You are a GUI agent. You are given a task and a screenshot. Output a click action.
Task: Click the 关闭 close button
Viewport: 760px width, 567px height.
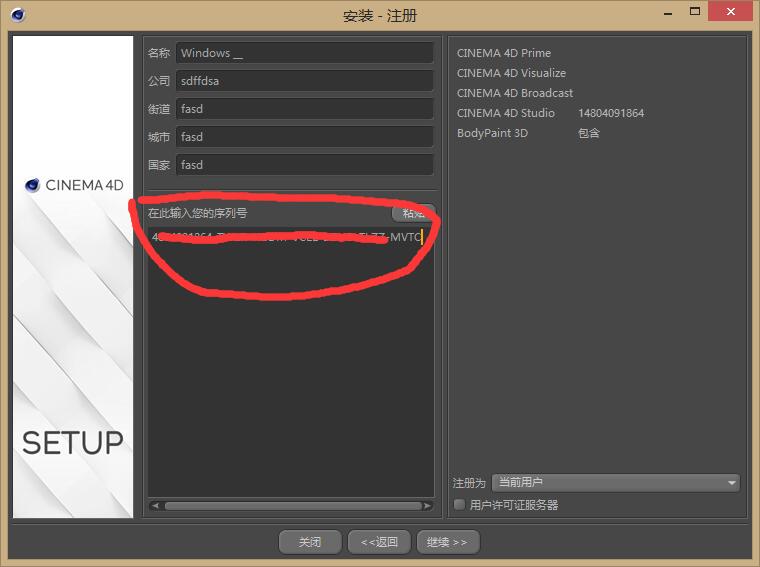310,542
